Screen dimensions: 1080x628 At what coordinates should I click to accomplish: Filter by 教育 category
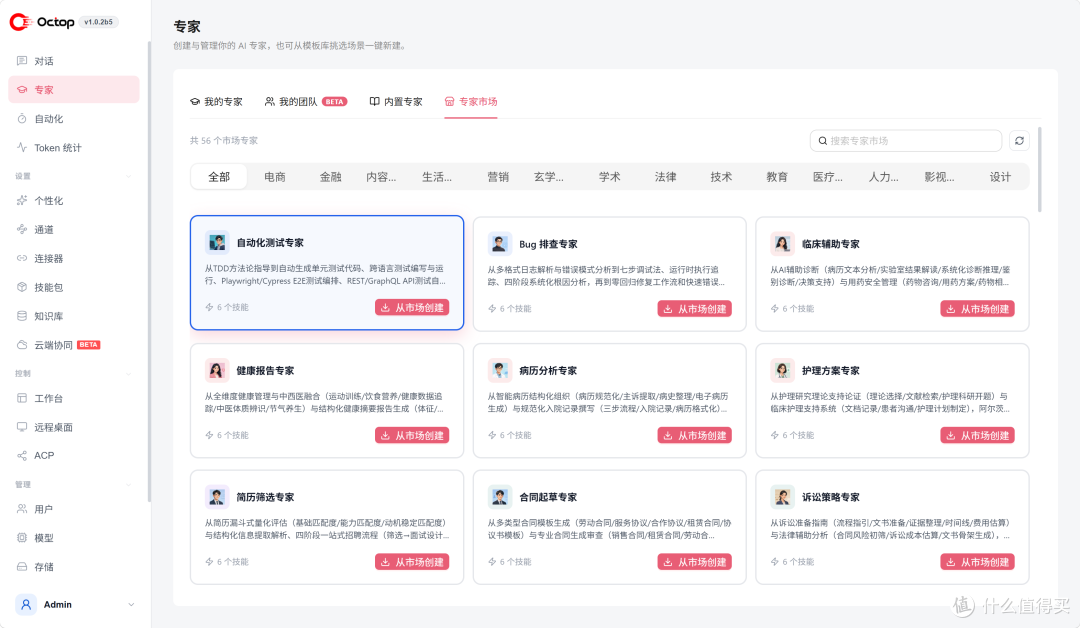(777, 177)
